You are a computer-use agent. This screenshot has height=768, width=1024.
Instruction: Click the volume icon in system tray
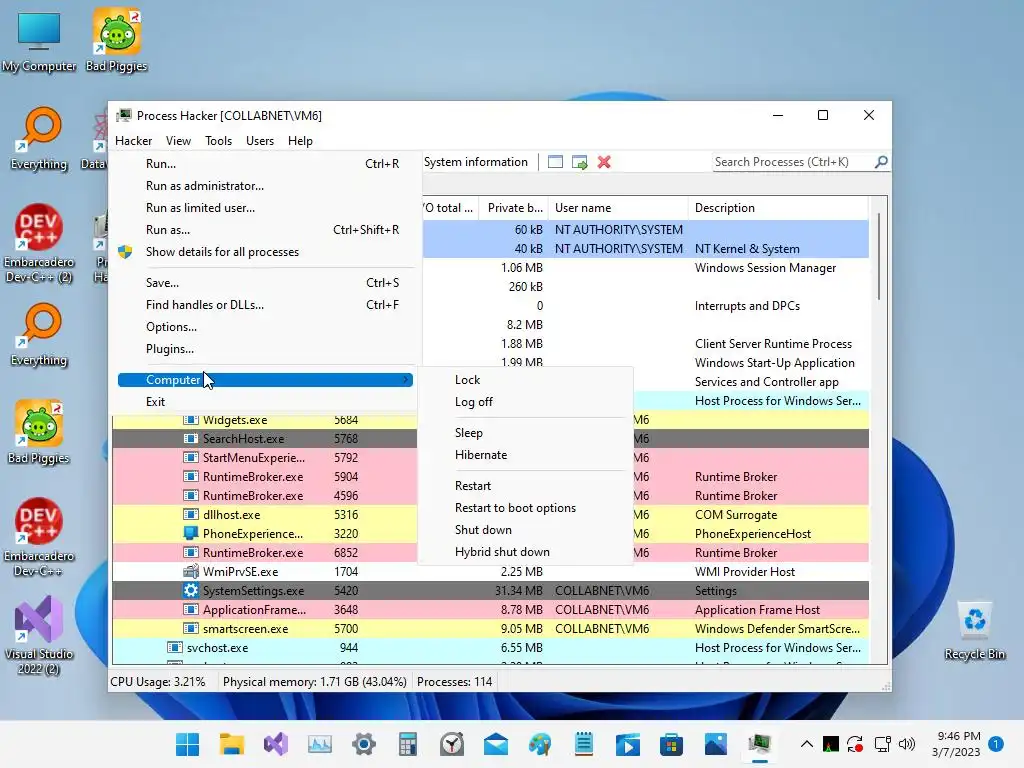click(906, 744)
